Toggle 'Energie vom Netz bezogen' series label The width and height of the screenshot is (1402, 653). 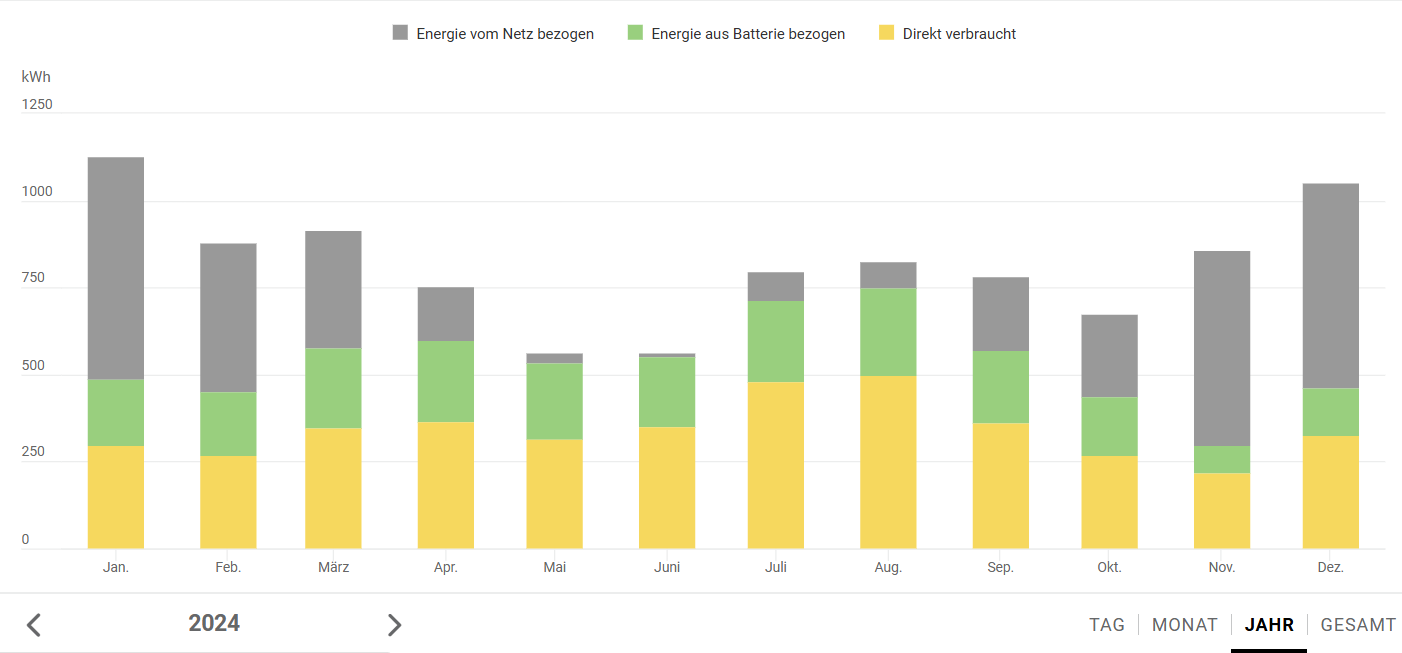click(x=505, y=34)
